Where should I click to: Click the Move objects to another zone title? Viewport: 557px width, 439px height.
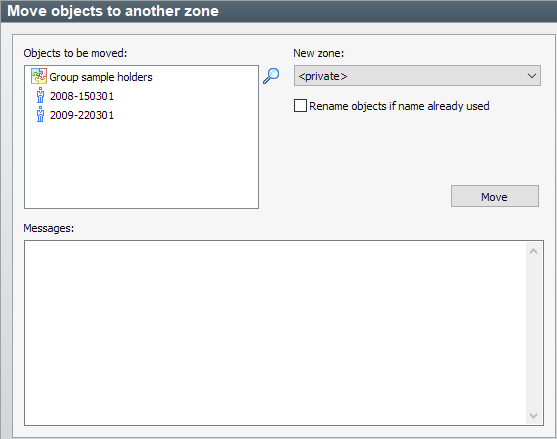tap(113, 11)
